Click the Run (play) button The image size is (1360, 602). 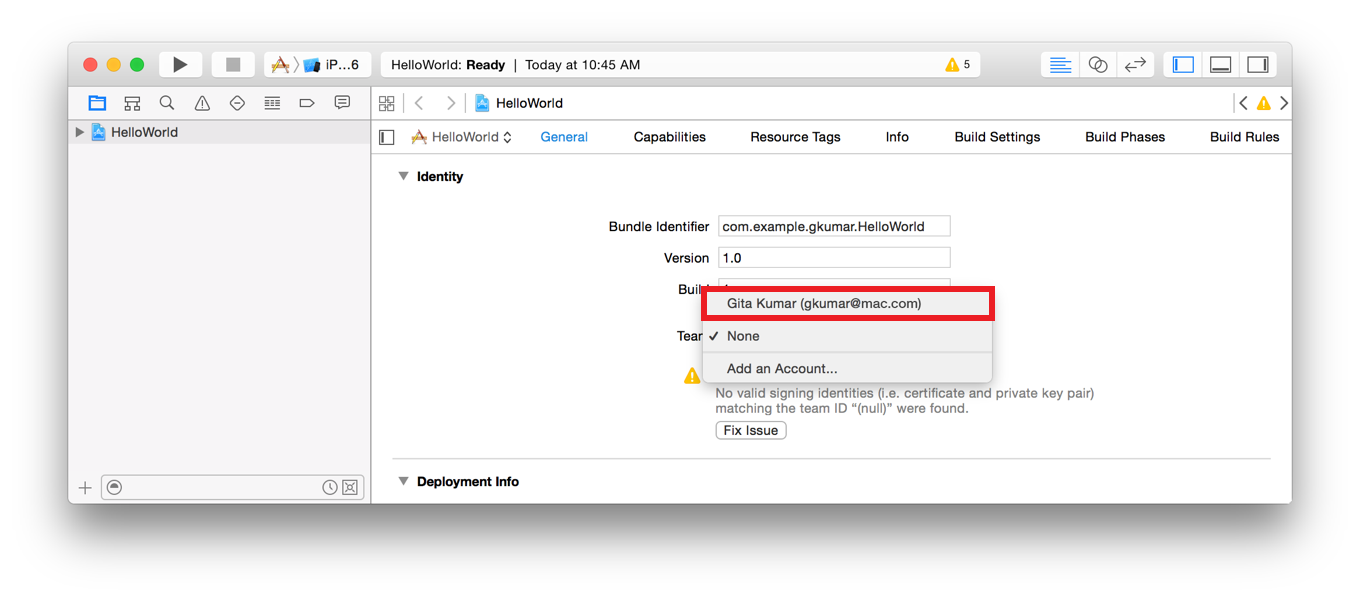(180, 65)
